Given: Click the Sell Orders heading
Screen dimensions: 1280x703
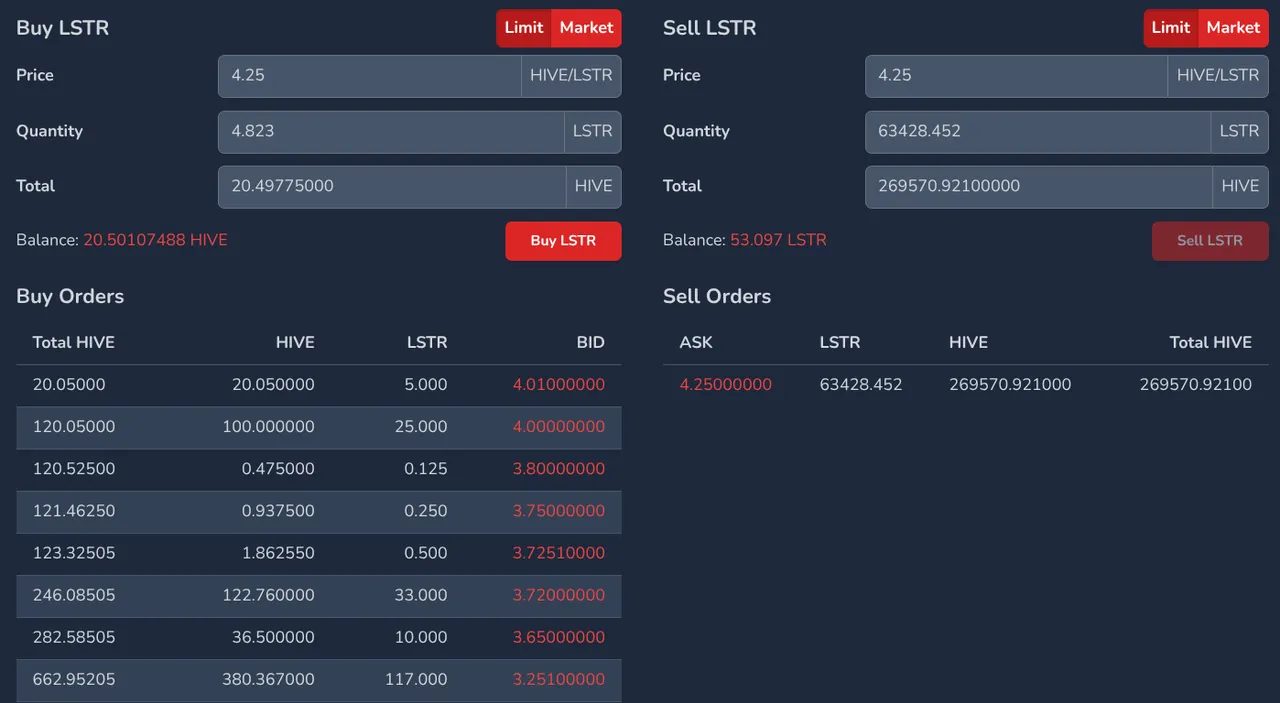Looking at the screenshot, I should click(717, 296).
